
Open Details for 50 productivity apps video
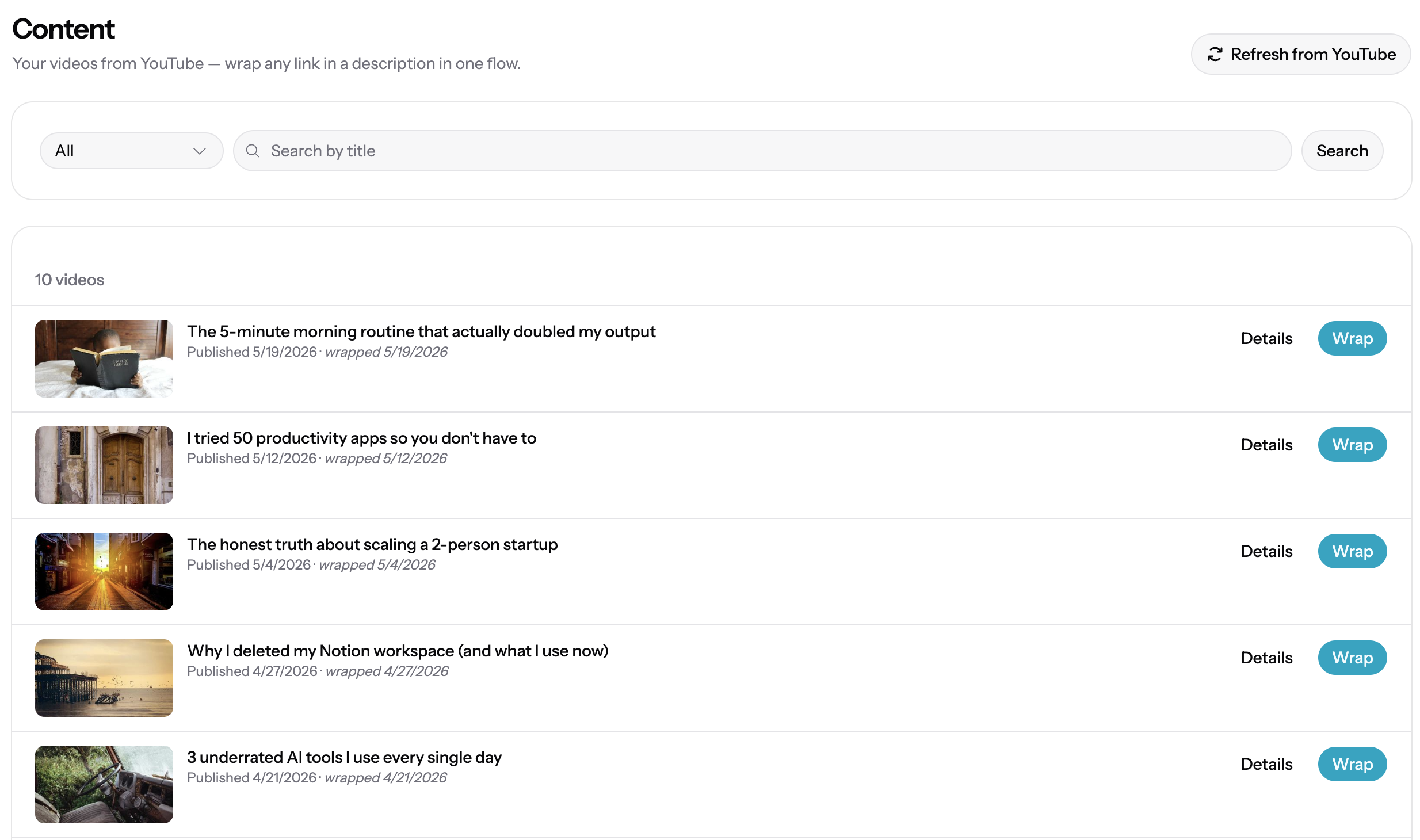coord(1266,445)
